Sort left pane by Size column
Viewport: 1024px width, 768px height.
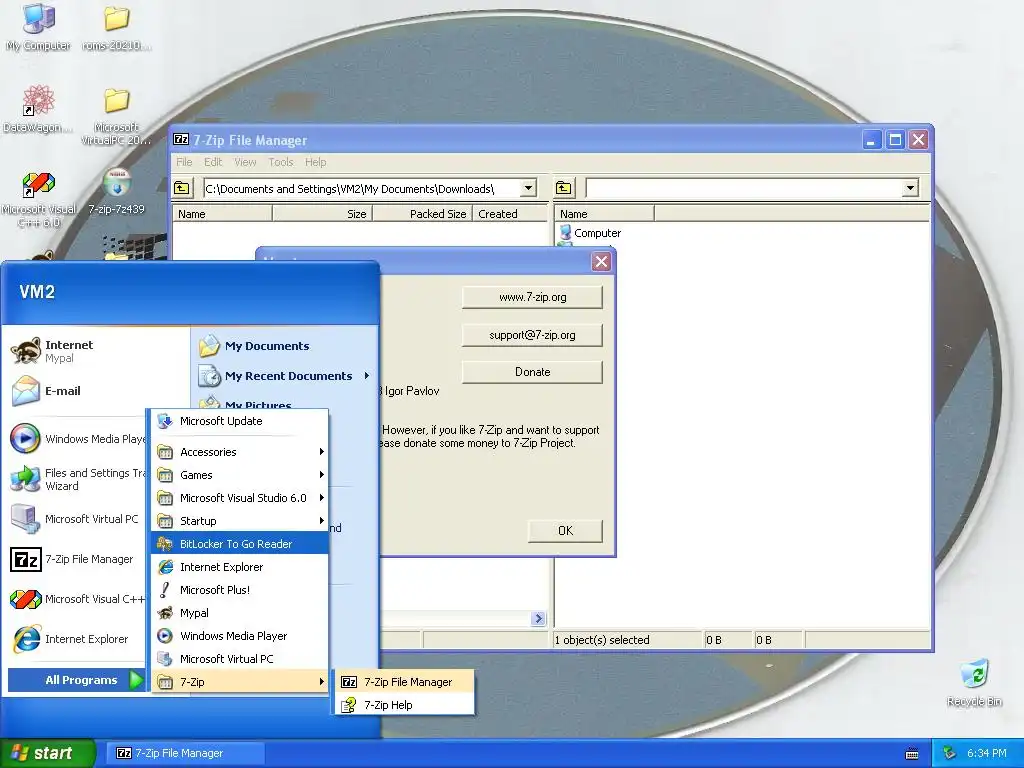click(323, 214)
